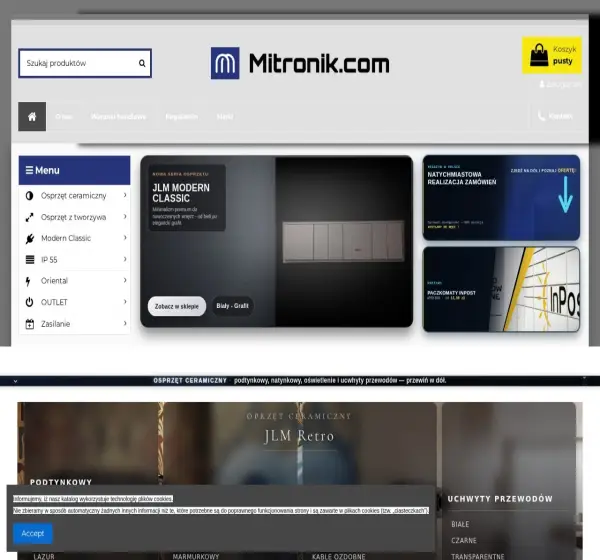
Task: Open Kontakt navigation item
Action: [x=555, y=116]
